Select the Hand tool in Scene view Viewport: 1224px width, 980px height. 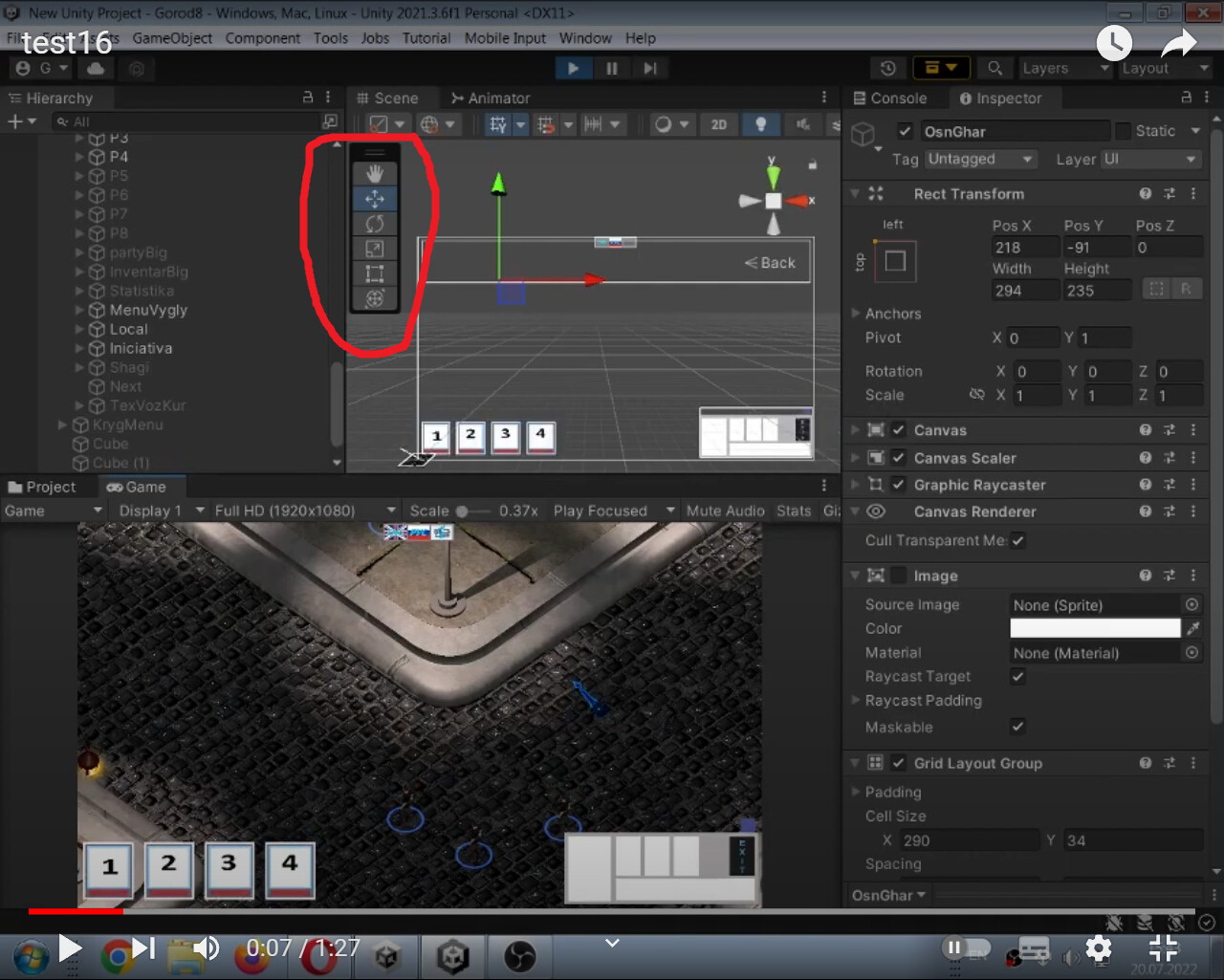click(375, 173)
